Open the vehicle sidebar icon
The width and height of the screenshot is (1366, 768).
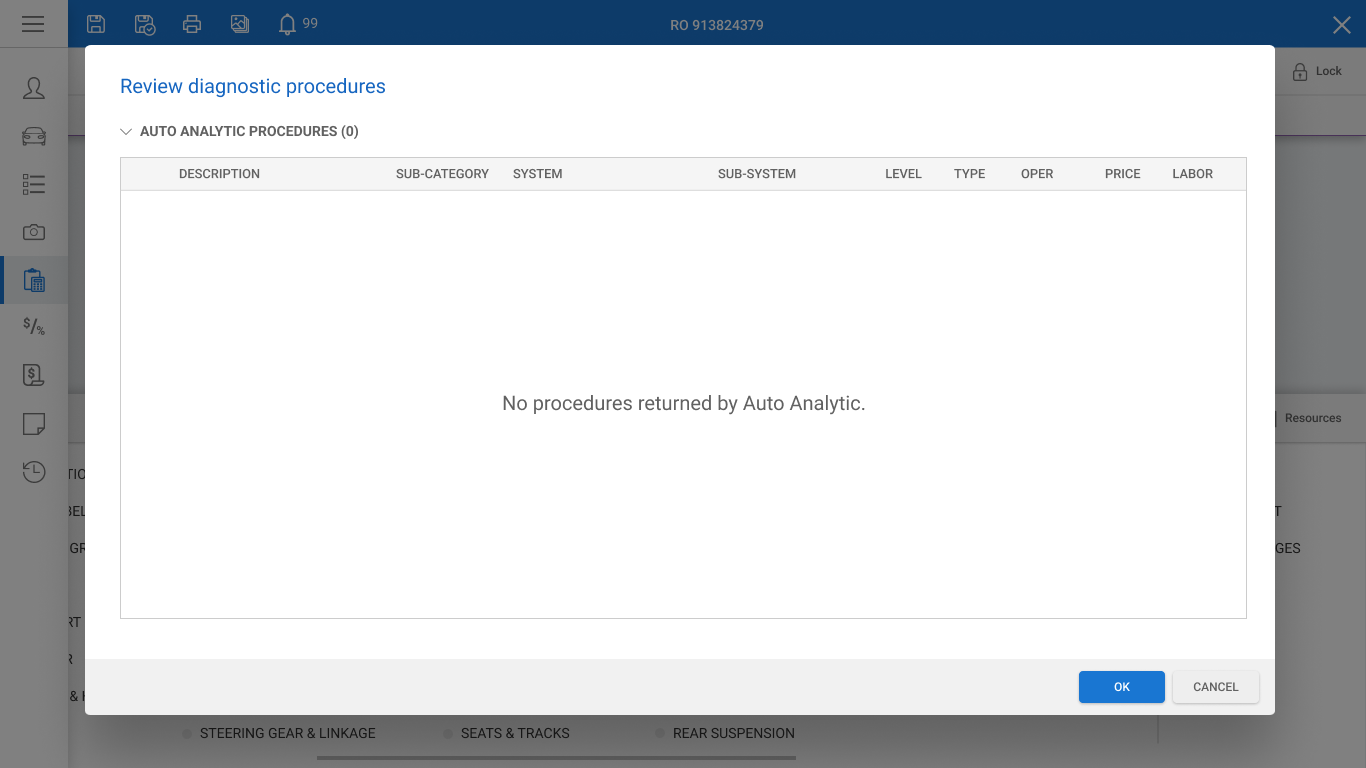point(34,136)
